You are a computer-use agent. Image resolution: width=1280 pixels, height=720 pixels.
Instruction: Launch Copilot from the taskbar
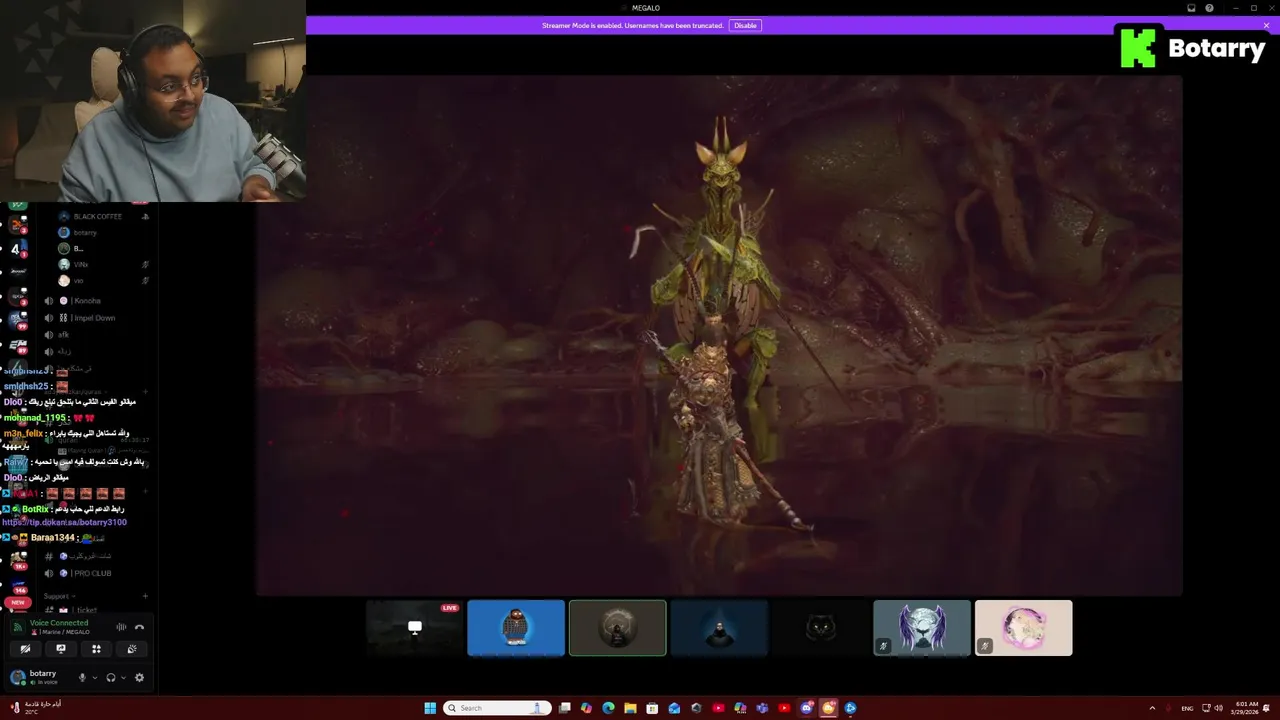coord(586,708)
